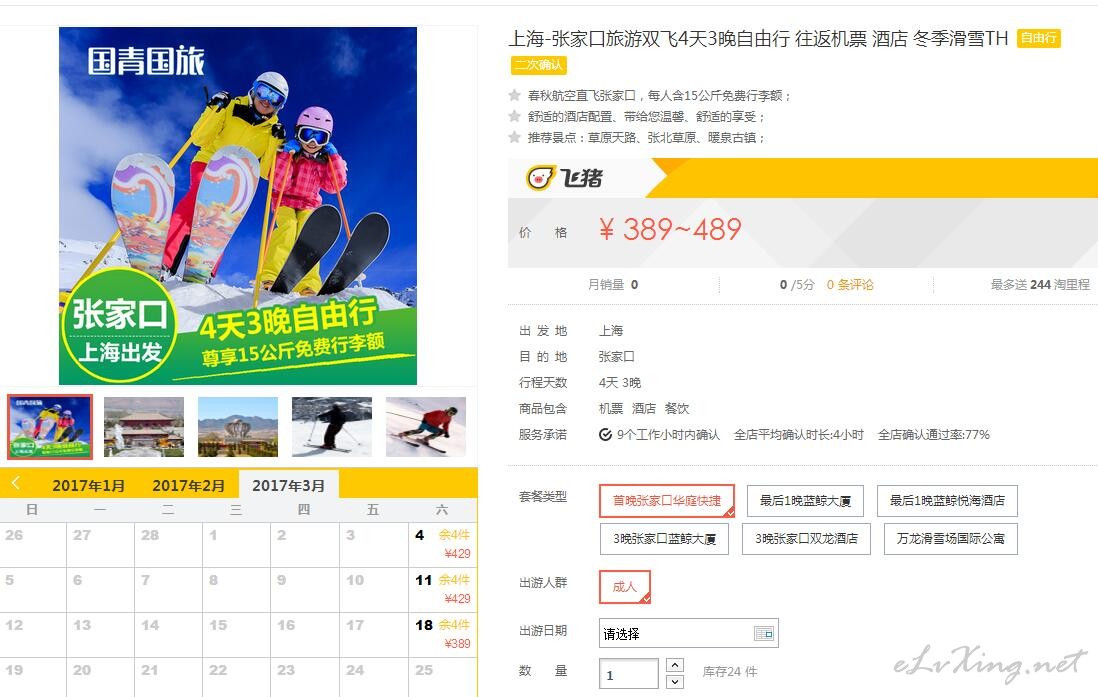The width and height of the screenshot is (1098, 697).
Task: Select package 最后1晚蓝鲸大厦
Action: (x=805, y=501)
